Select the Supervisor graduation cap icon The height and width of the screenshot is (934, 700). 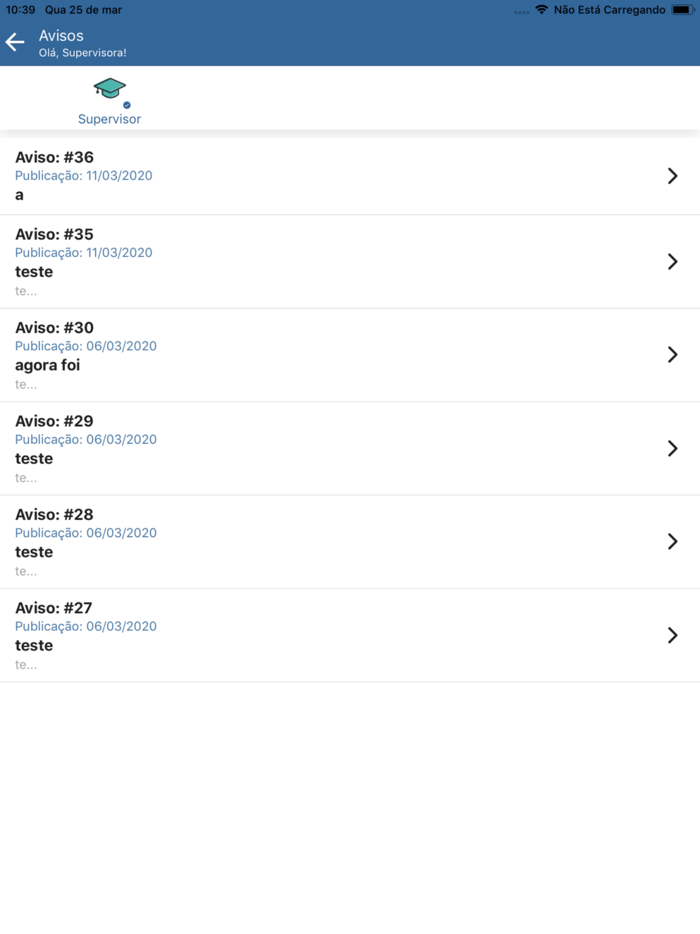tap(110, 90)
